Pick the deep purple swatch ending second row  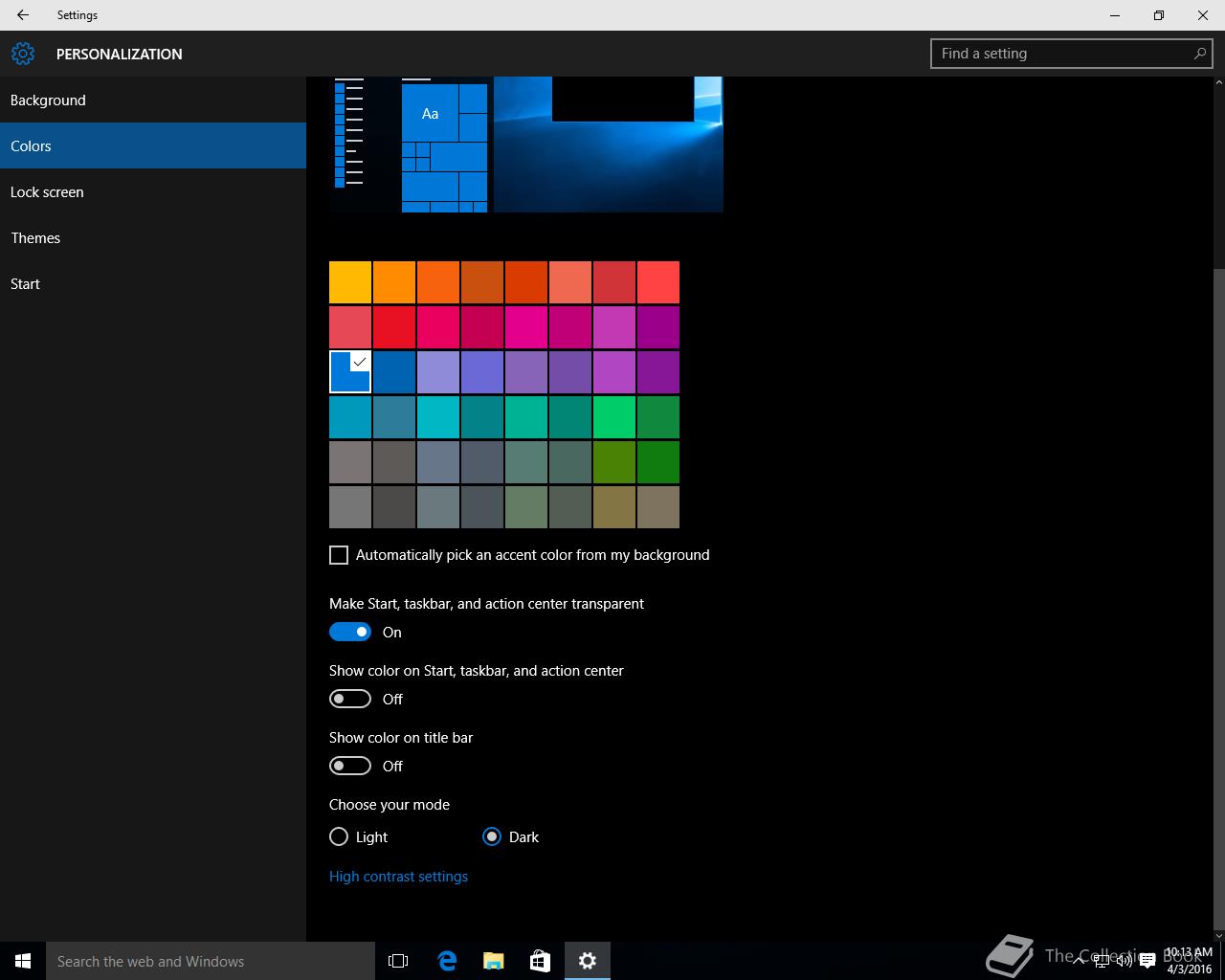pyautogui.click(x=658, y=327)
